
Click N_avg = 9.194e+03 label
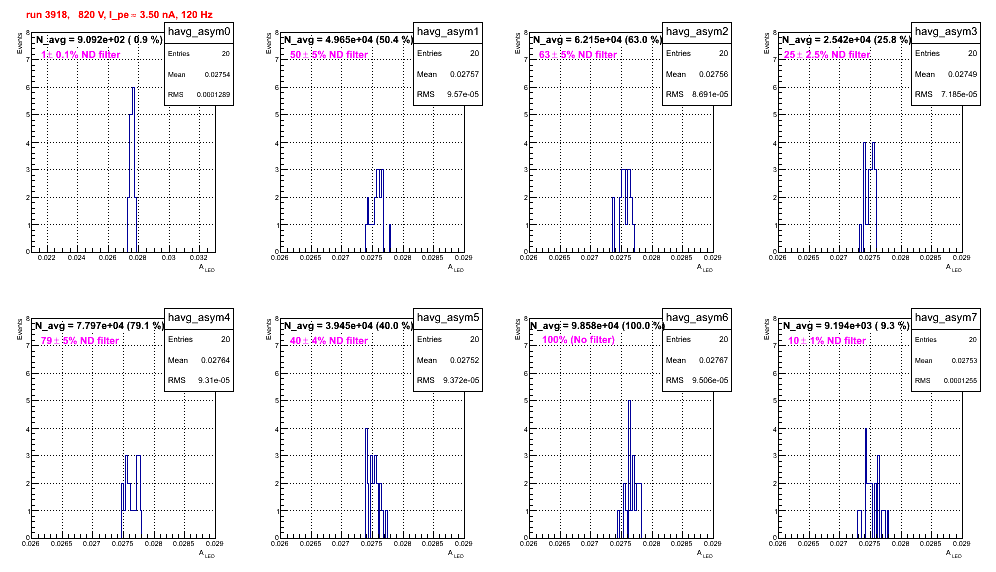point(845,325)
